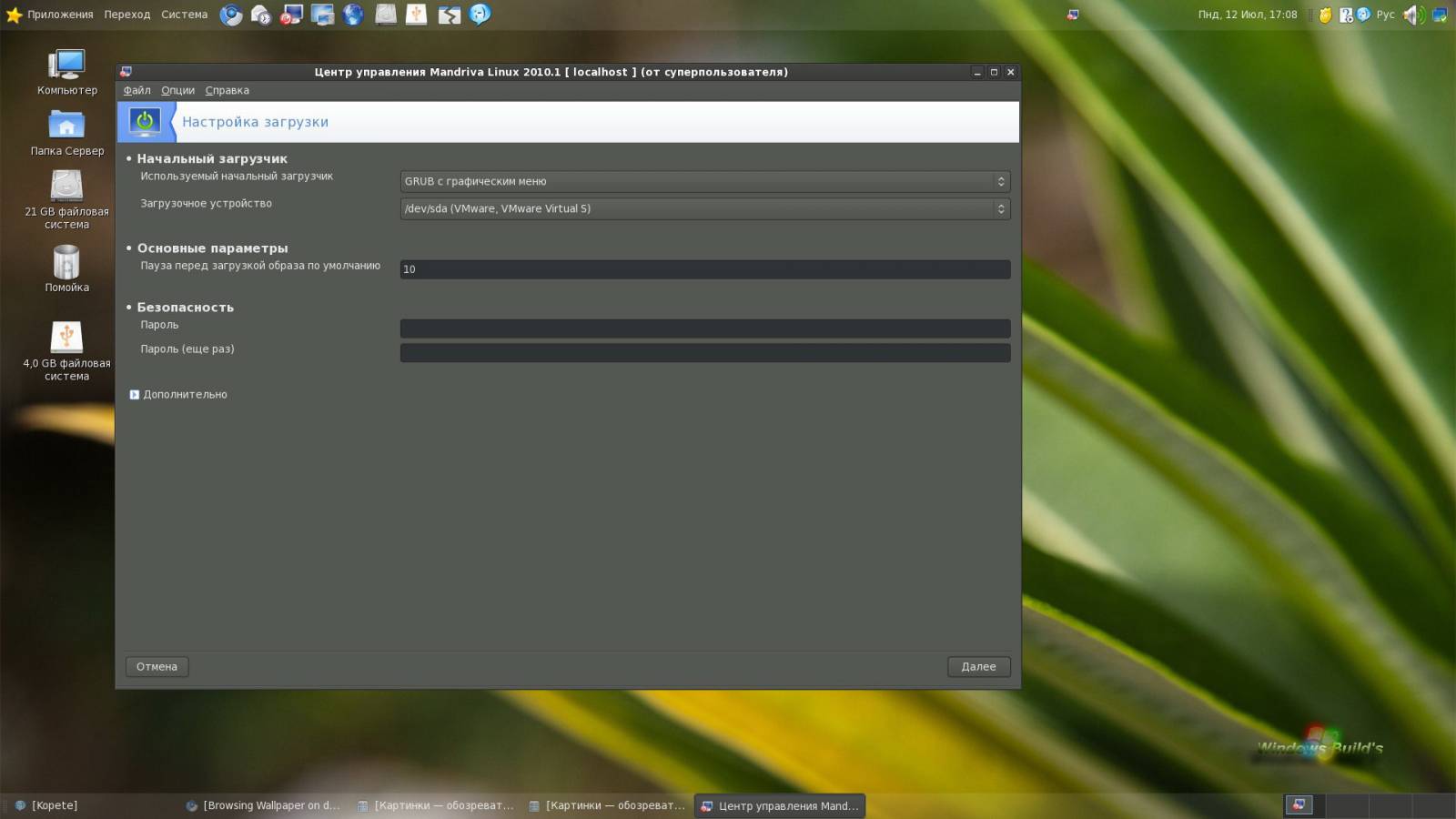
Task: Open the Переход panel menu
Action: pos(126,15)
